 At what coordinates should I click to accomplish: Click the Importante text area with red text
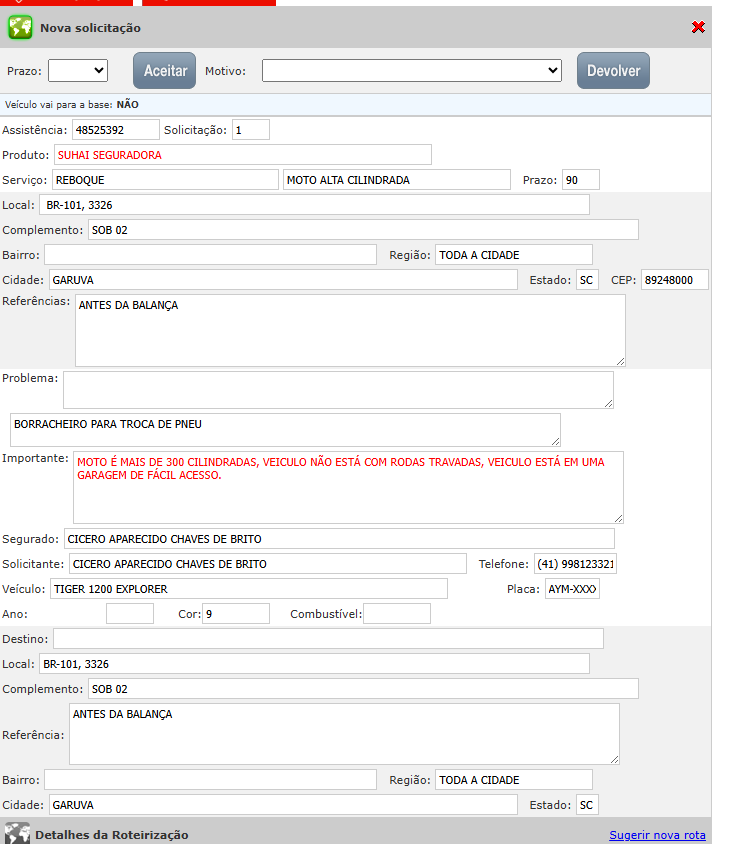348,487
